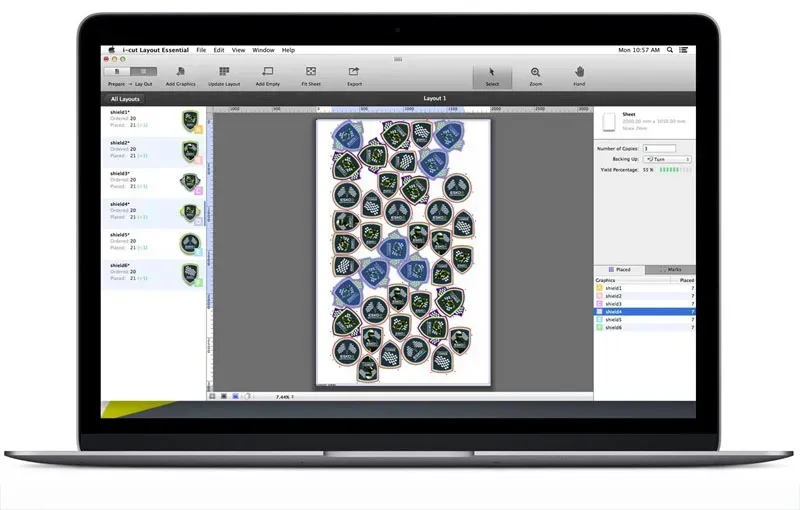Click the All Layouts button
Screen dimensions: 800x510
point(125,99)
